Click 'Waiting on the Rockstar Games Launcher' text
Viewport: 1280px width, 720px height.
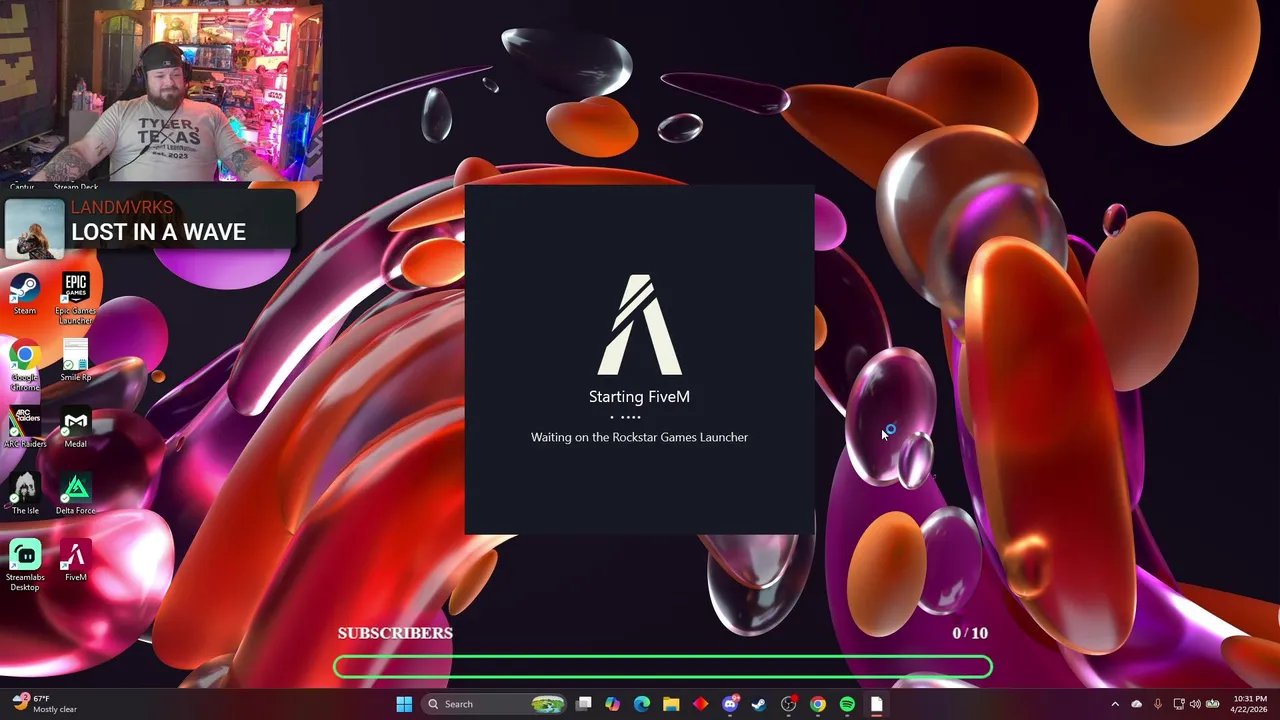[639, 437]
